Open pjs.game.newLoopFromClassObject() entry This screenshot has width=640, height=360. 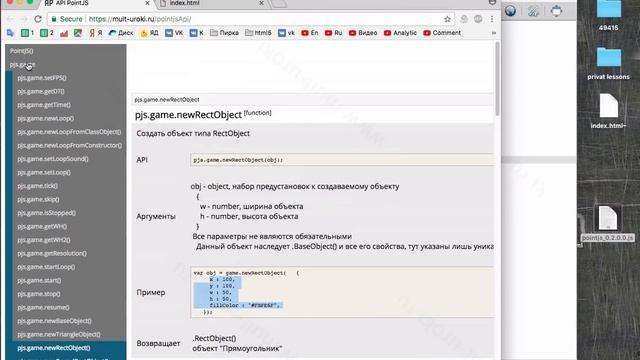pyautogui.click(x=69, y=132)
